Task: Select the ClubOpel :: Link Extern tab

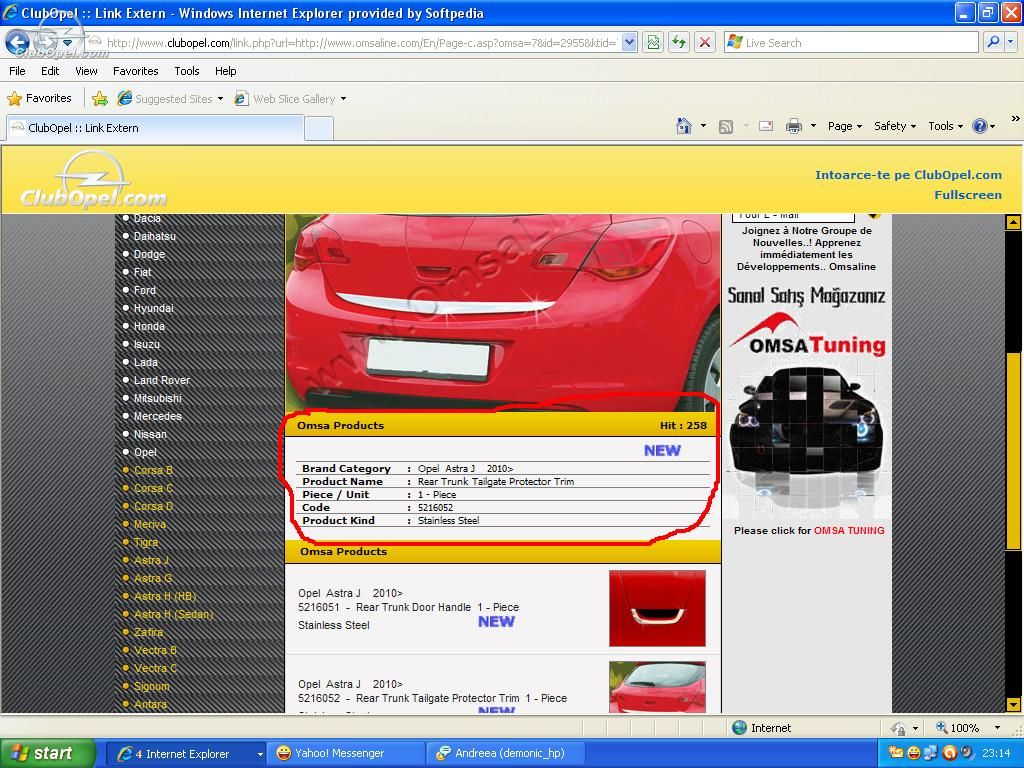Action: click(x=155, y=128)
